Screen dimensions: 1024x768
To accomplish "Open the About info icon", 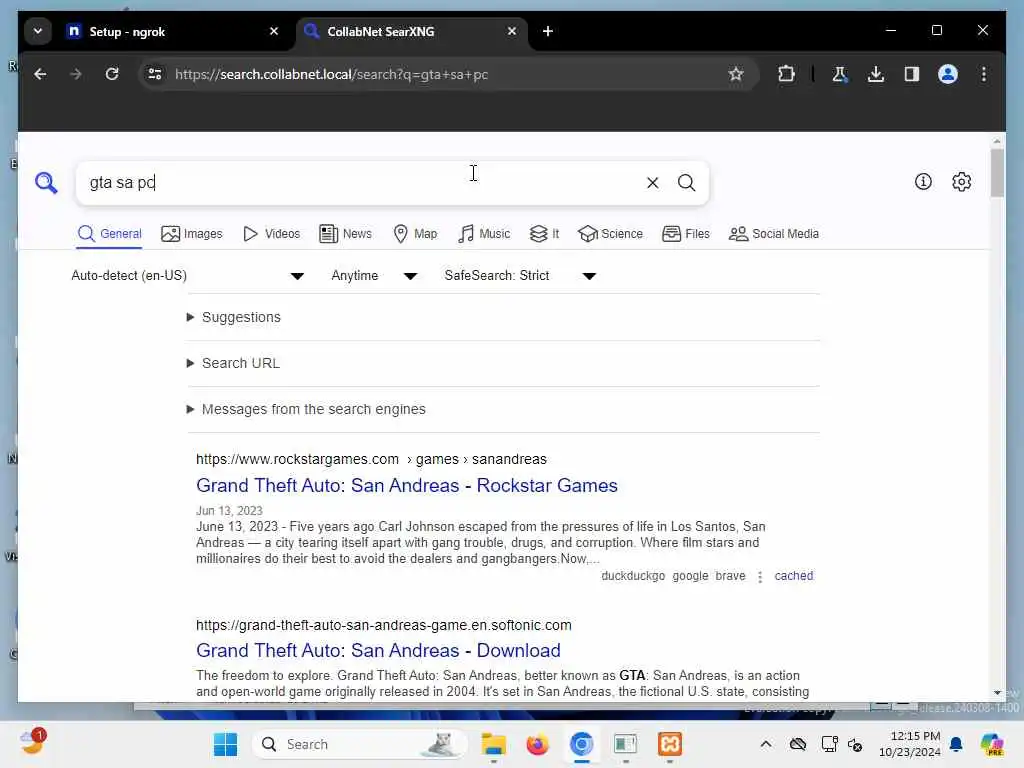I will (x=923, y=182).
